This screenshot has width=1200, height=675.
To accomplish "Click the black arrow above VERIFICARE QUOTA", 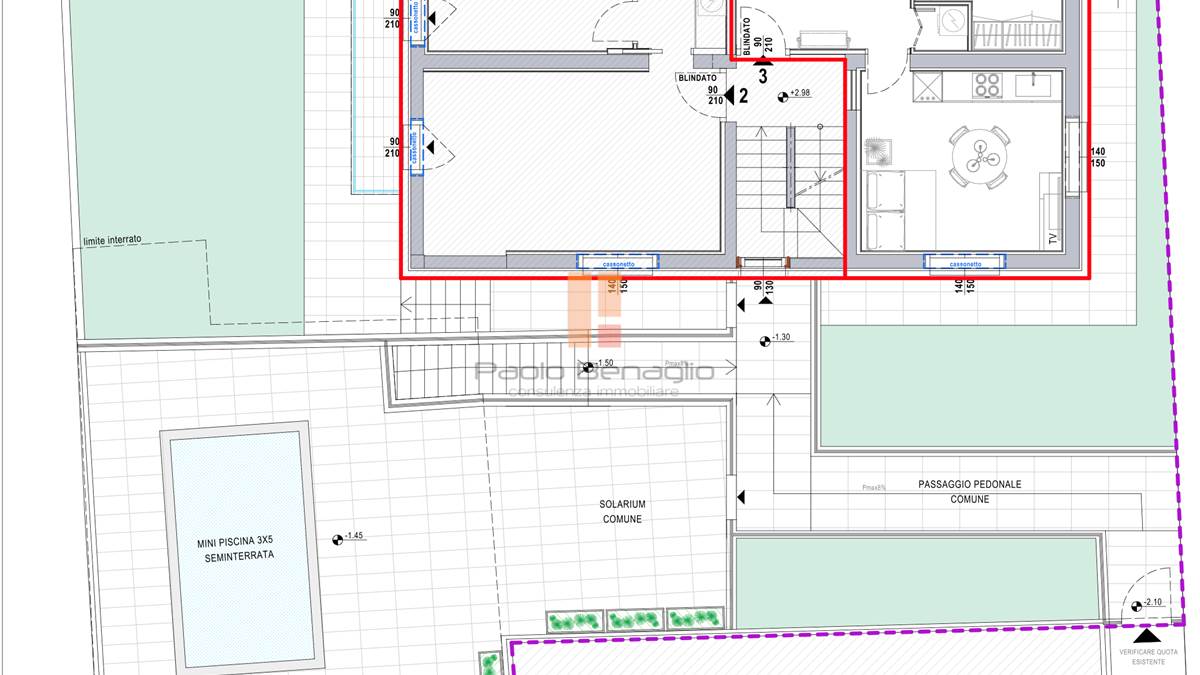I will point(1147,634).
